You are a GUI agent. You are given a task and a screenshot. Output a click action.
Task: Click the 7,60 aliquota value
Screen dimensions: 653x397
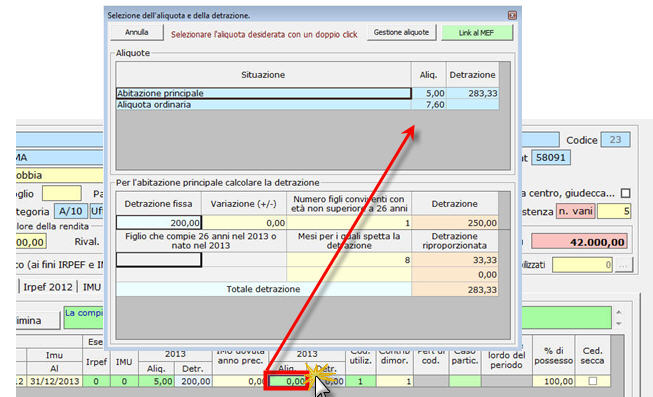[429, 105]
